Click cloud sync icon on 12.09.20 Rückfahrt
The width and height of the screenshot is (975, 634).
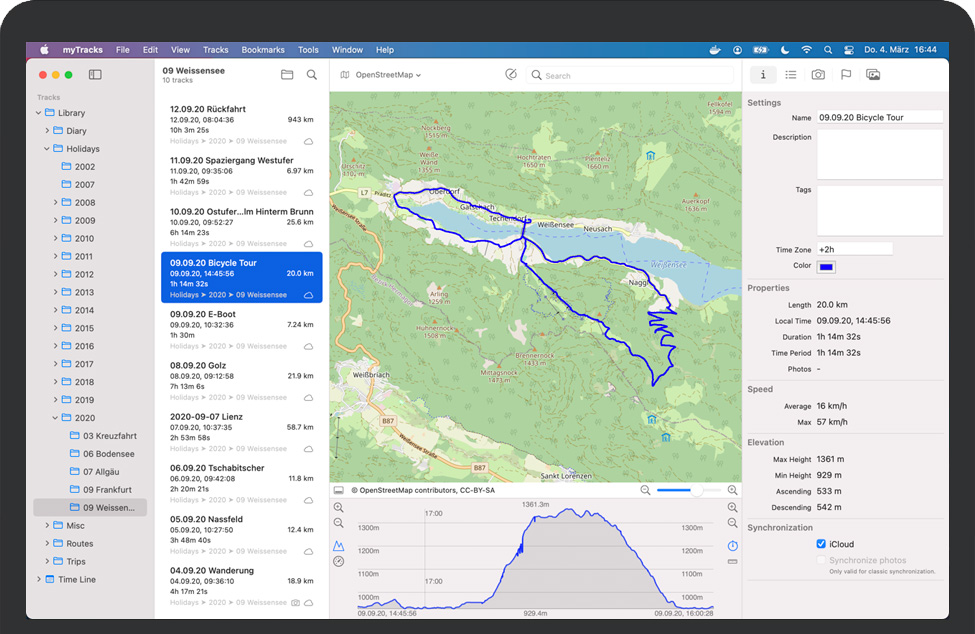click(308, 142)
